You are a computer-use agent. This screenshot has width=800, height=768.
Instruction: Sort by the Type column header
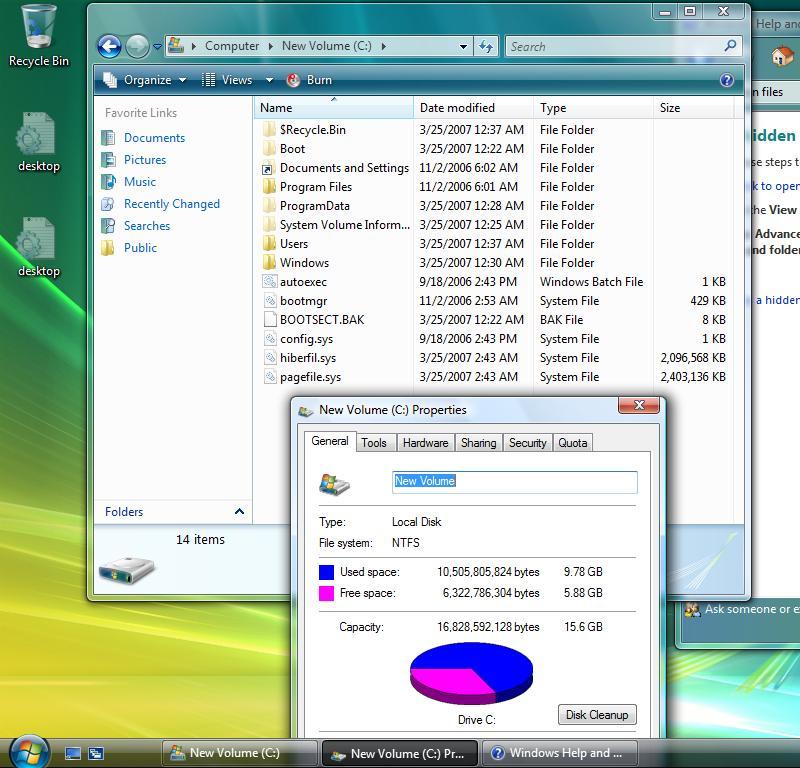coord(593,108)
